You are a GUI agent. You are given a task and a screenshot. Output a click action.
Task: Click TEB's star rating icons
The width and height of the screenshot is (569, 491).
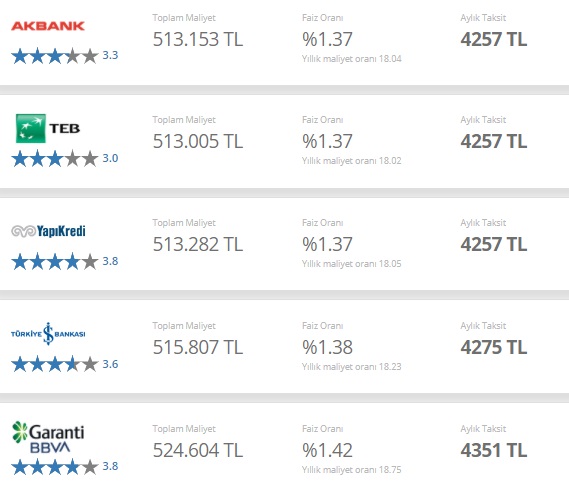pos(55,159)
